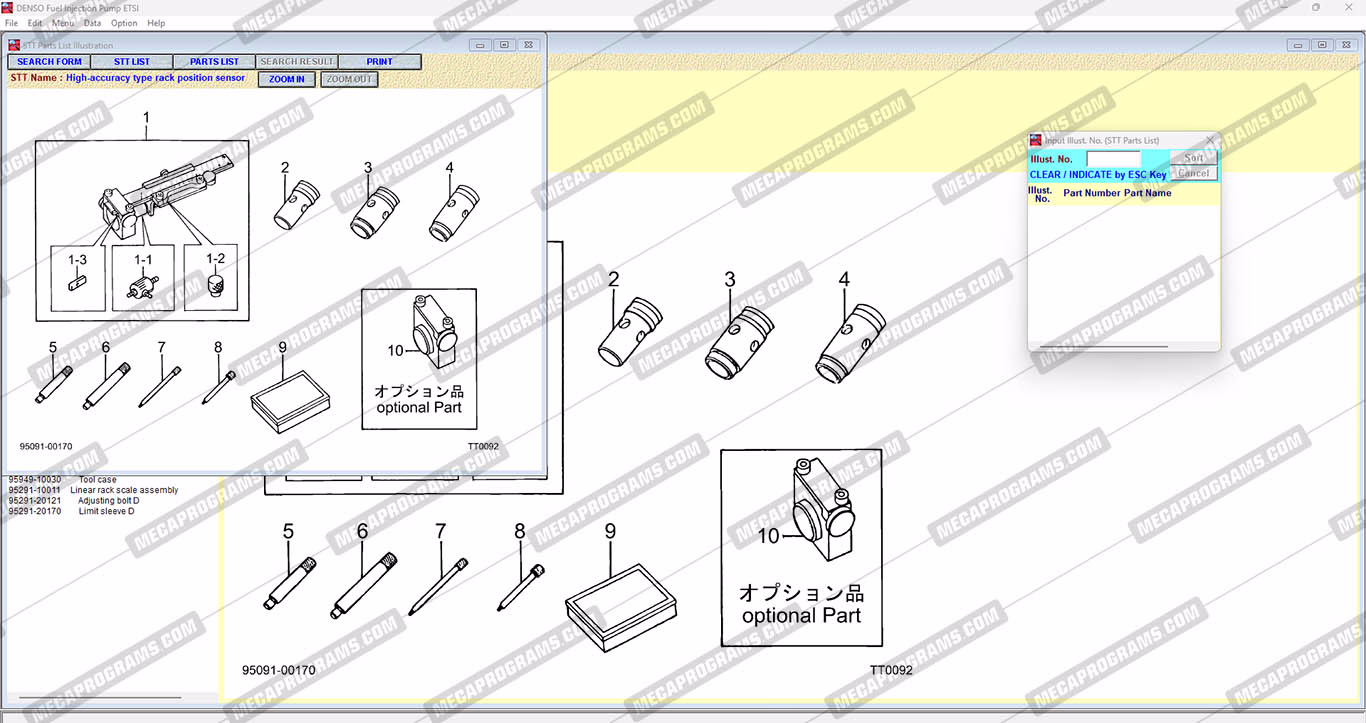Restore the background illustration window
The height and width of the screenshot is (723, 1366).
coord(1321,45)
